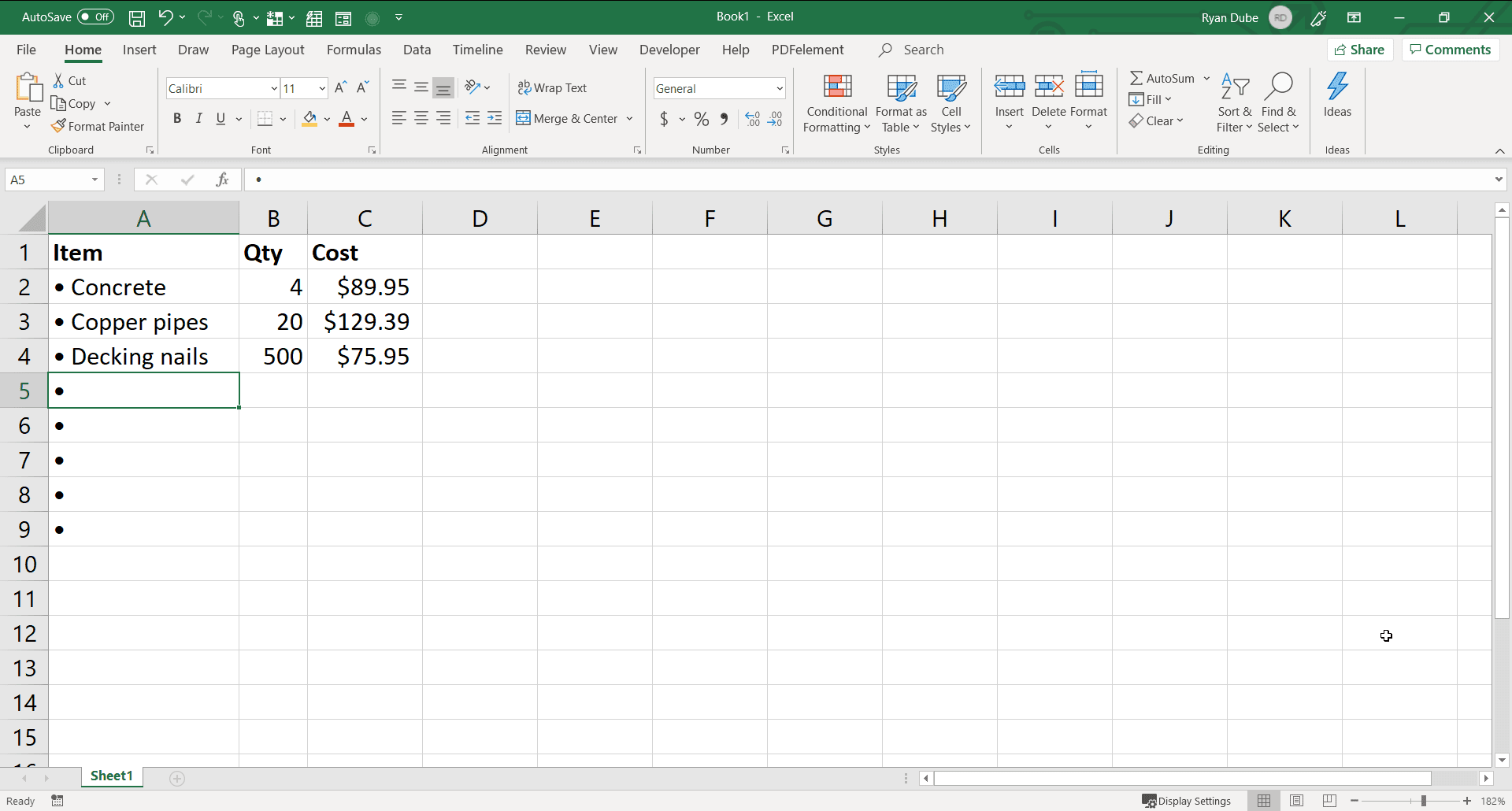Click the AutoSum button
Screen dimensions: 1512x811
coord(1162,78)
